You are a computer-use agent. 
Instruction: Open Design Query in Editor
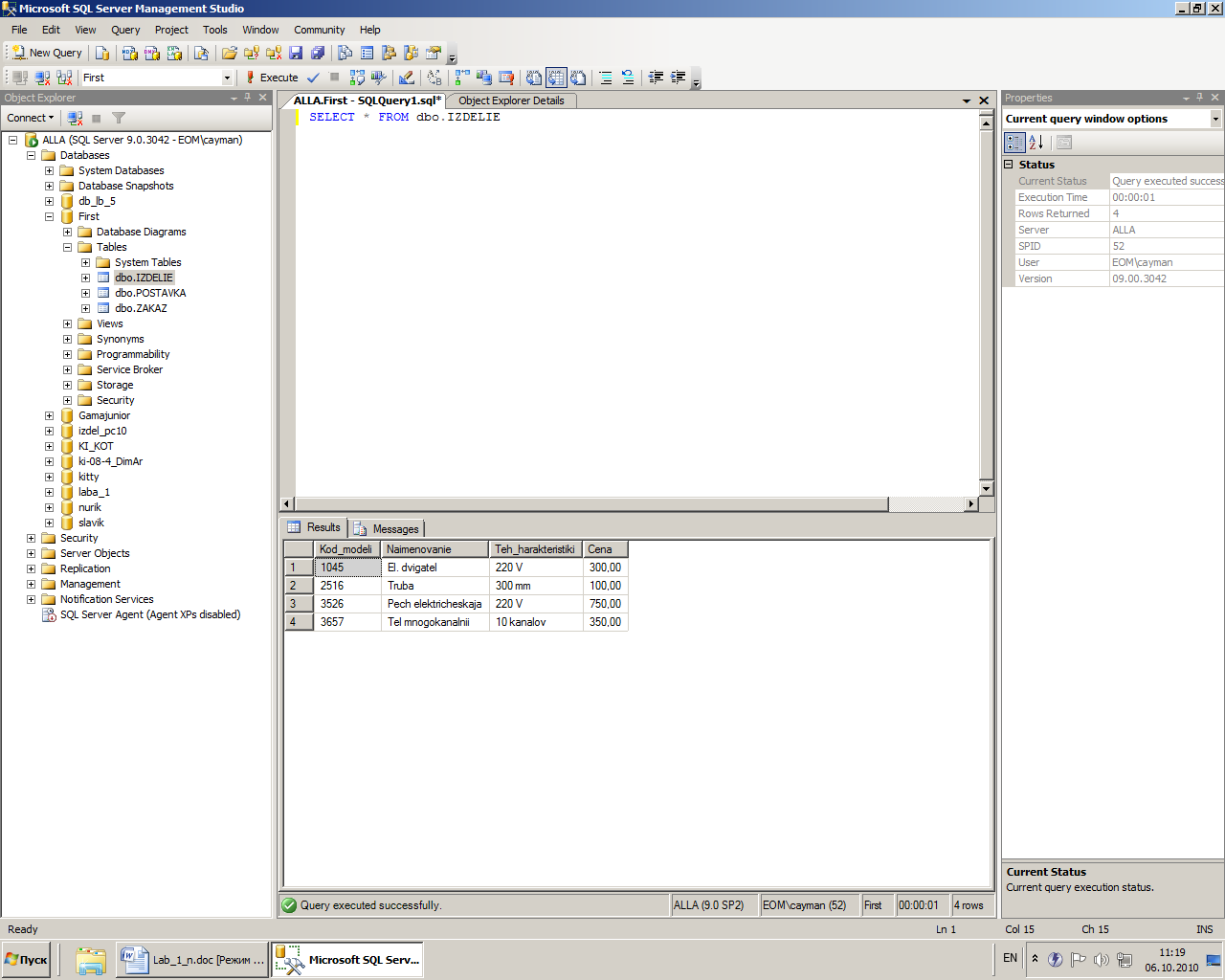(407, 78)
